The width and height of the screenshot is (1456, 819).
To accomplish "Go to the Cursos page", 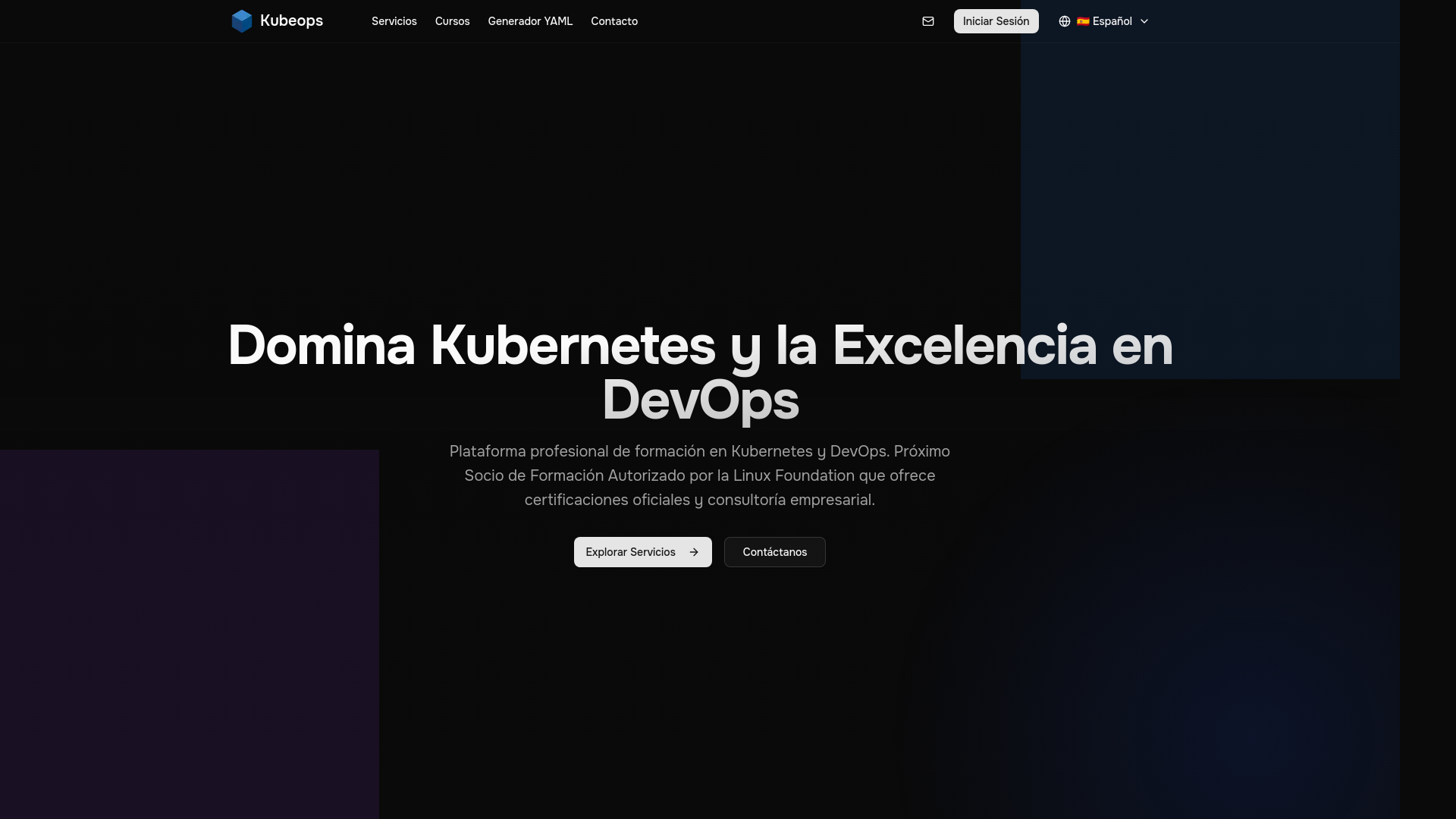I will pyautogui.click(x=452, y=21).
